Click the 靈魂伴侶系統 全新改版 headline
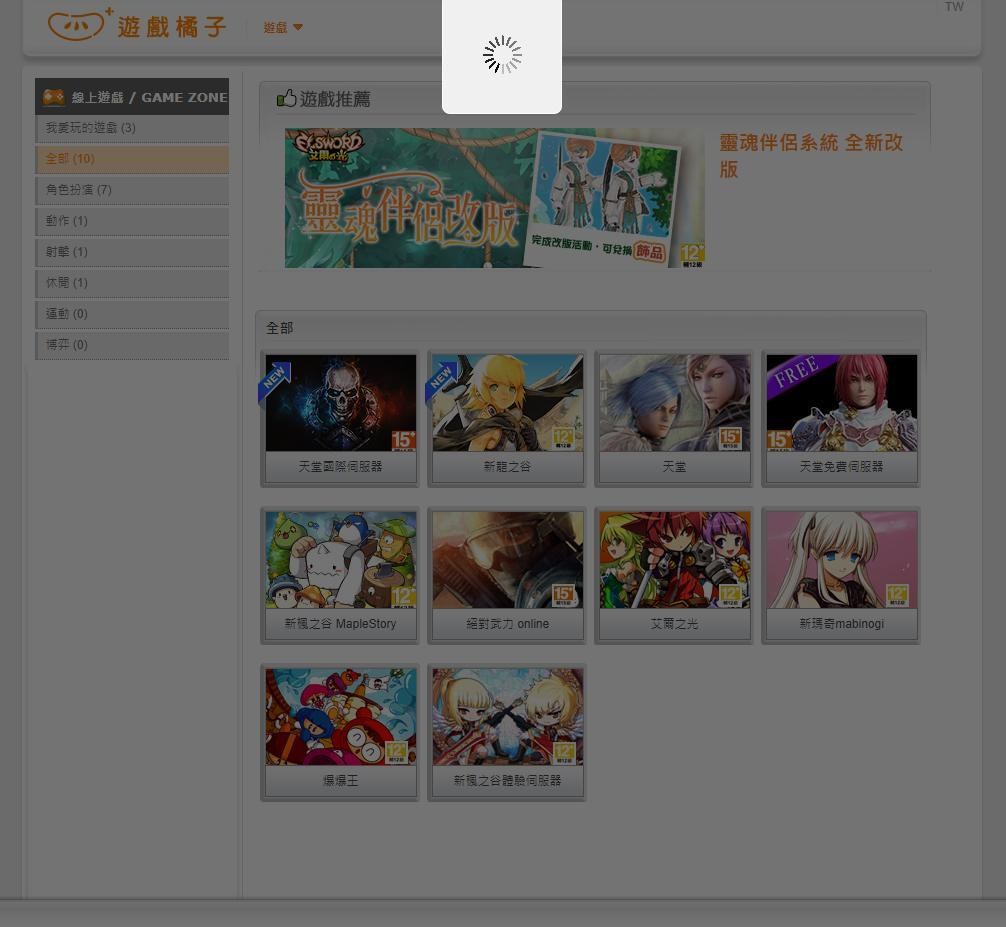The height and width of the screenshot is (927, 1006). (810, 158)
